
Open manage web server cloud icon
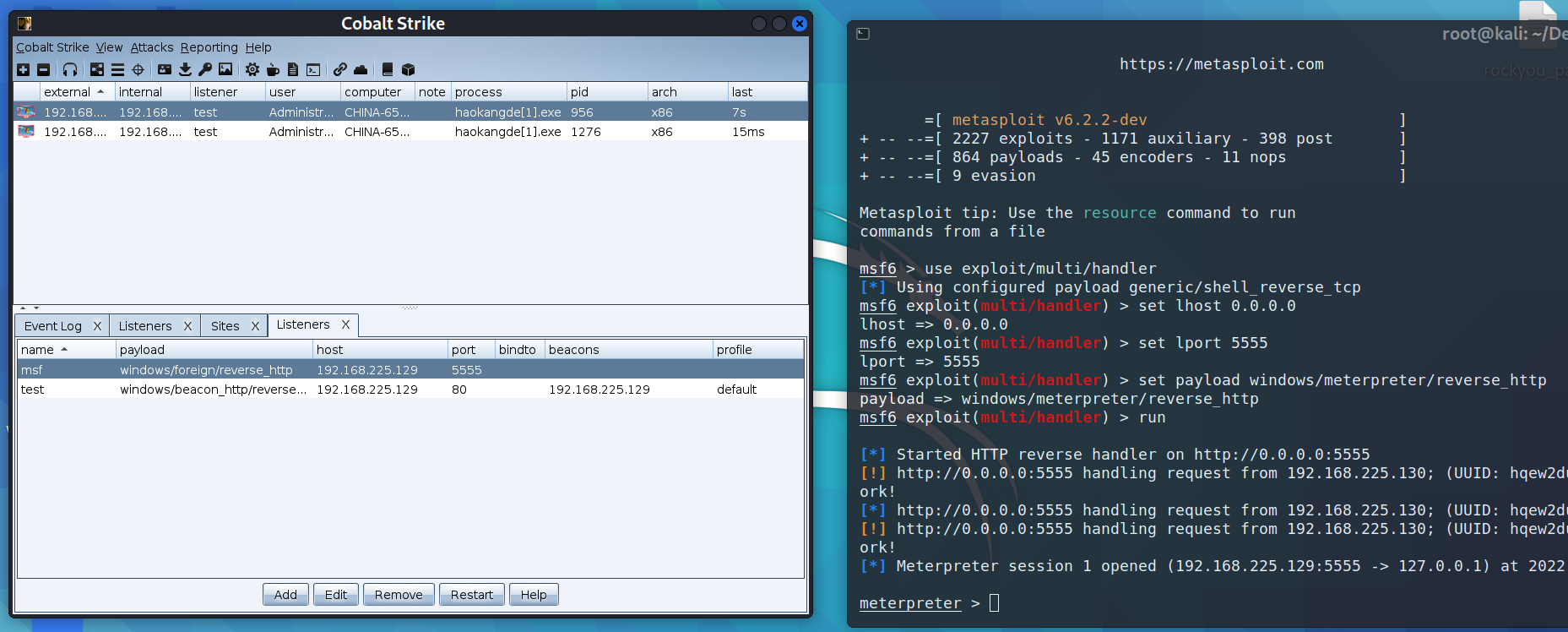361,70
